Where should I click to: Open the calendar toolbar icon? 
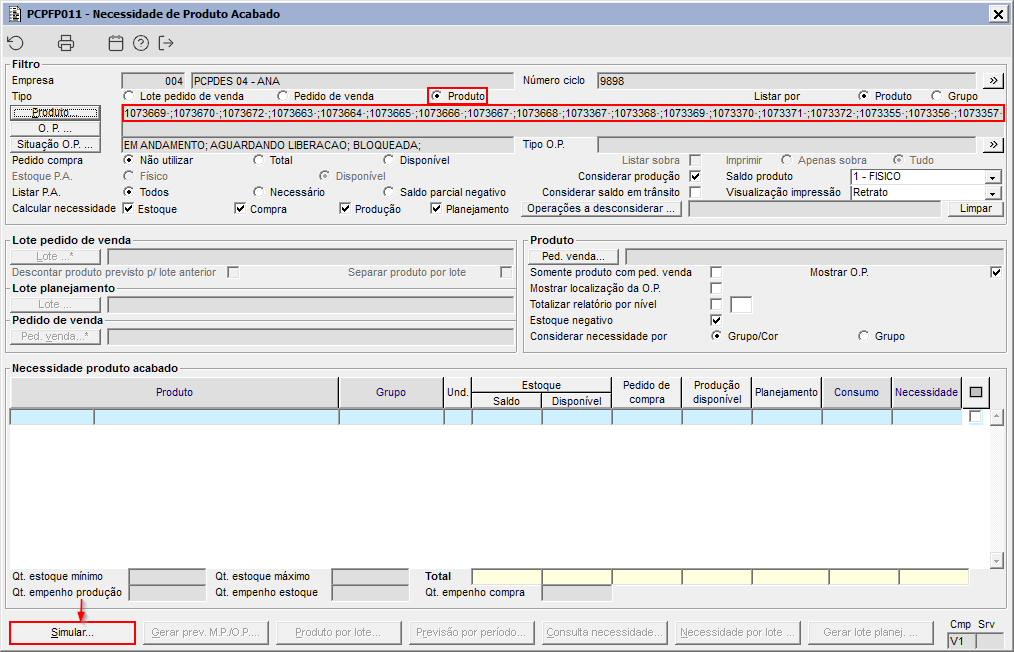[116, 43]
